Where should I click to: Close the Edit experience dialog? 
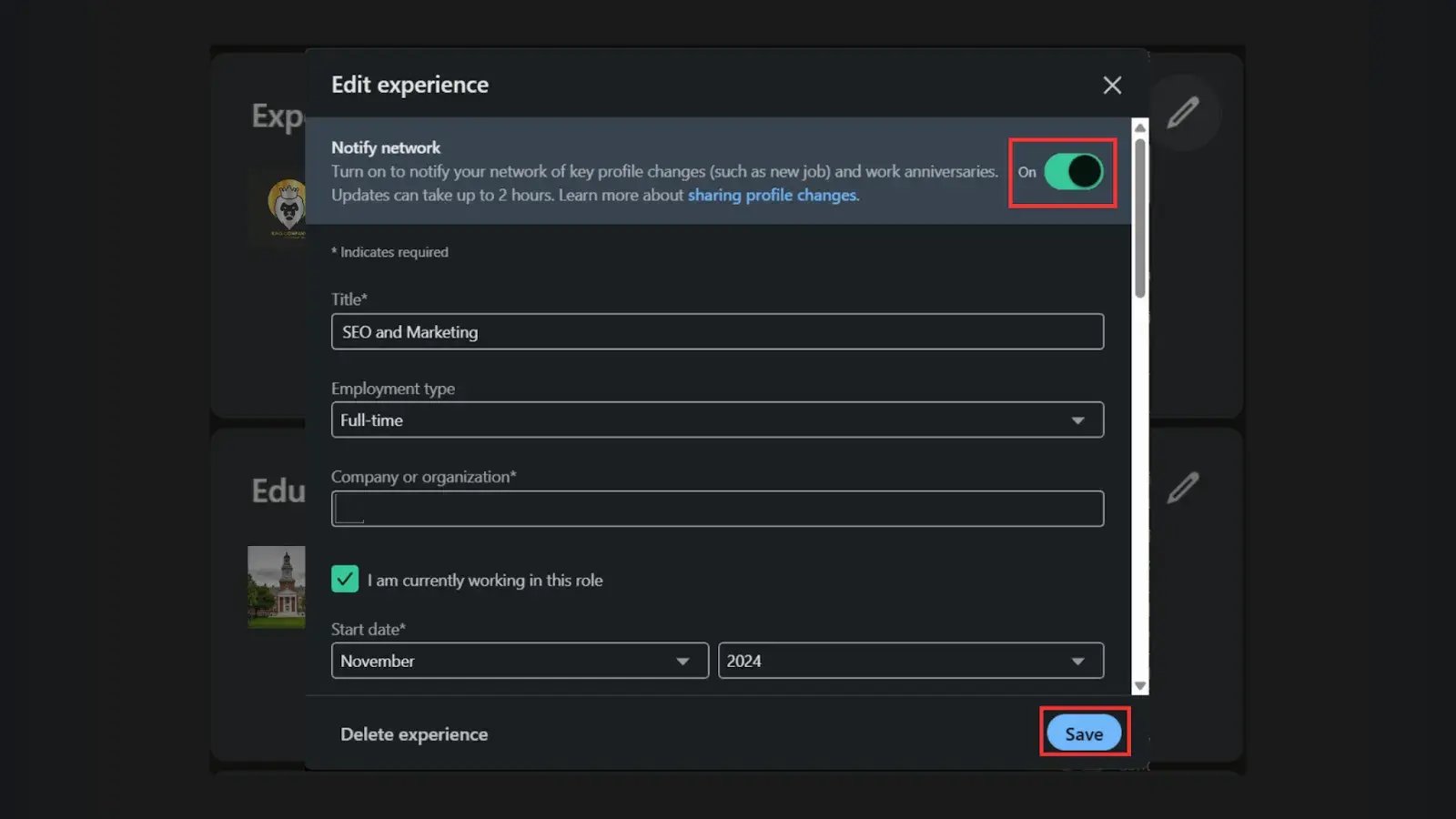[1111, 86]
